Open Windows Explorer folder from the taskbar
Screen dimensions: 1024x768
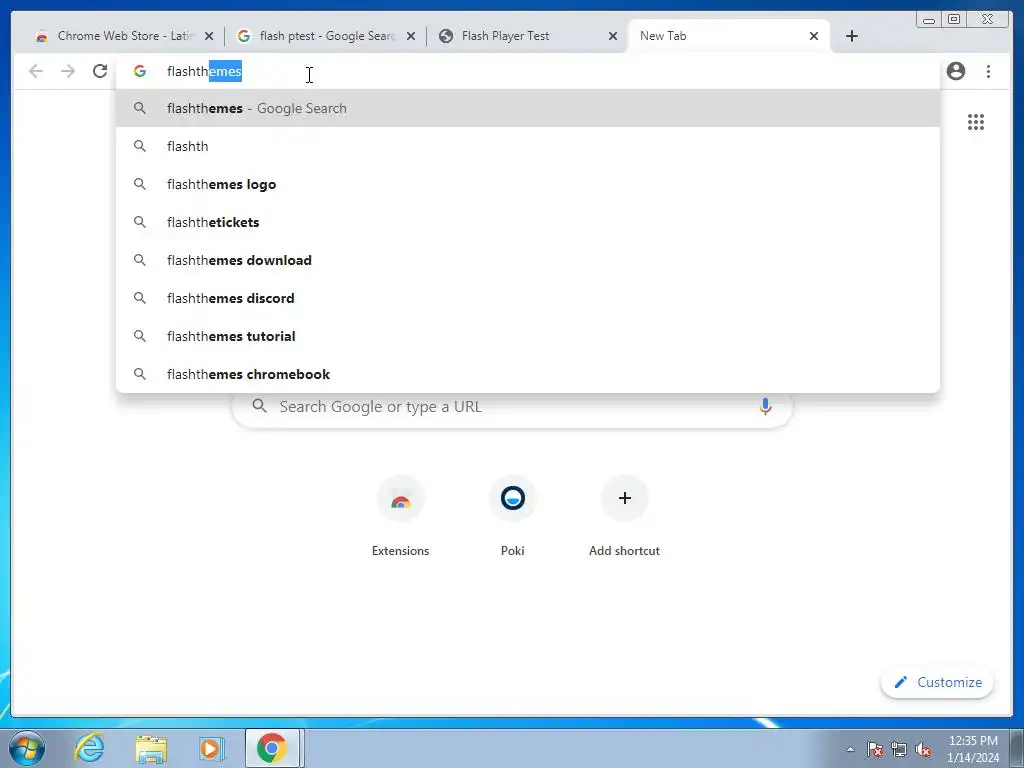(151, 748)
